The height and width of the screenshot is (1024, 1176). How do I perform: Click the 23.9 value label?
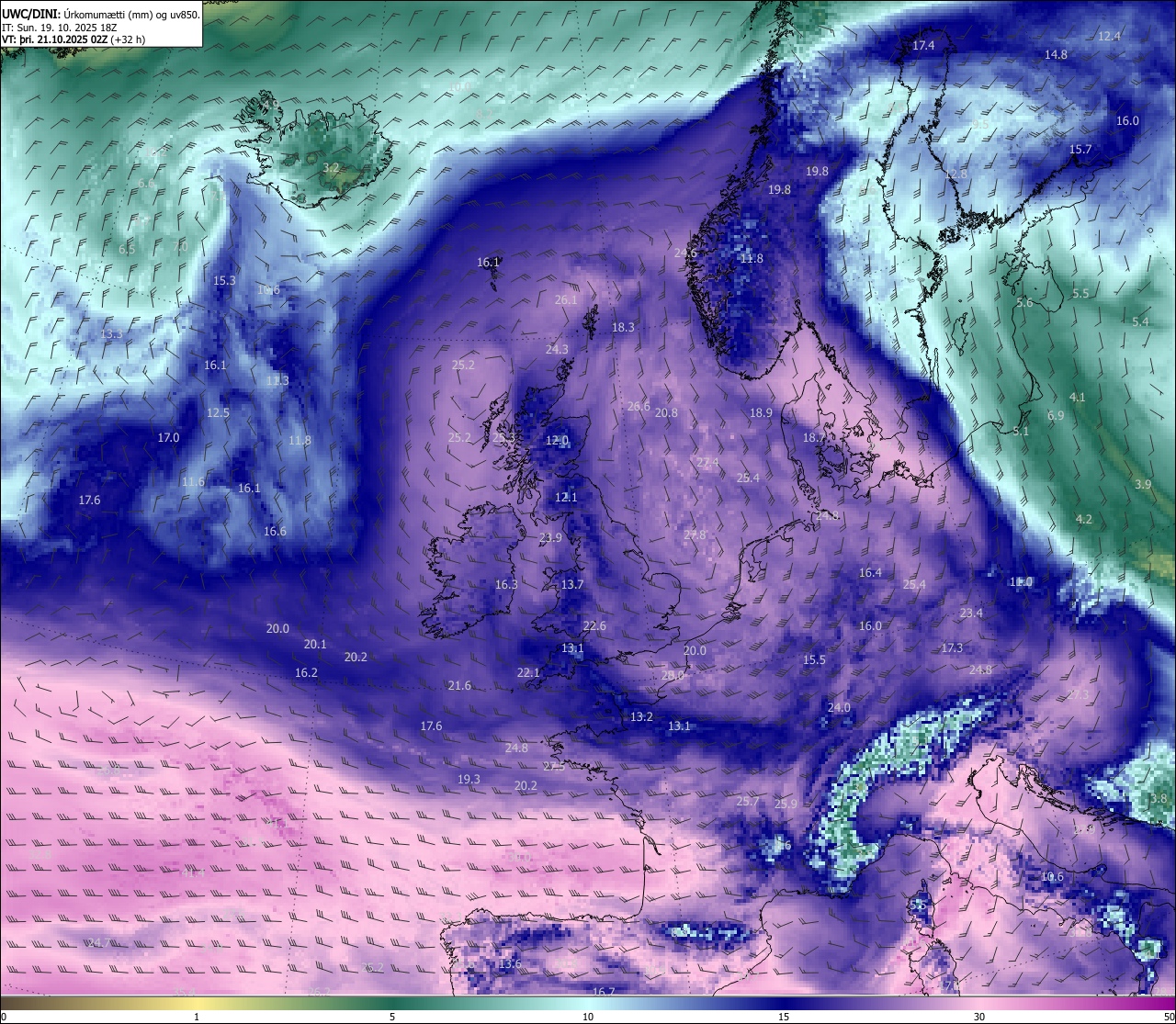coord(550,538)
